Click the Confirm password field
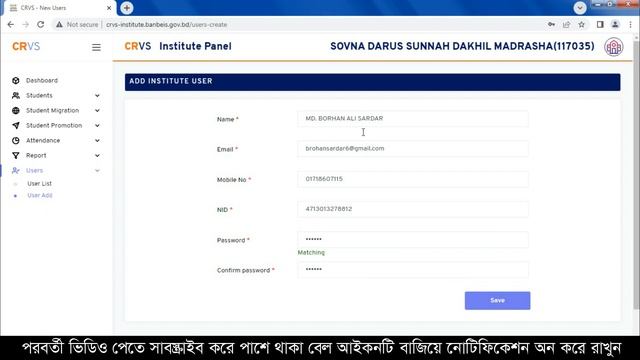This screenshot has width=640, height=360. pyautogui.click(x=413, y=269)
